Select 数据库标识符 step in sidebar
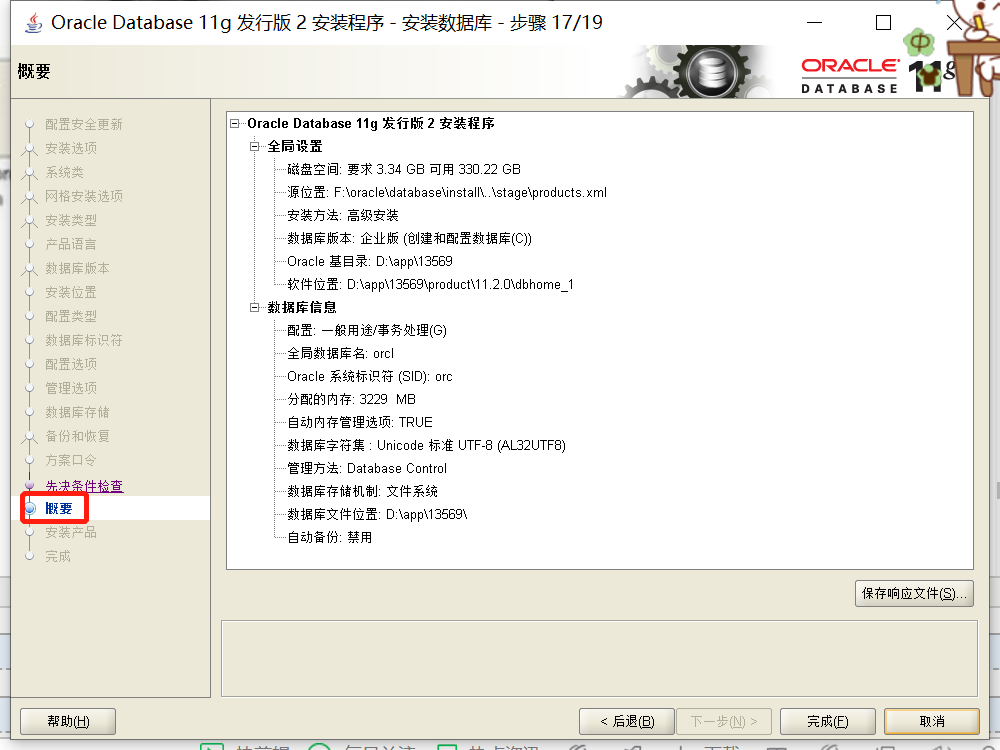Viewport: 1000px width, 750px height. coord(84,341)
